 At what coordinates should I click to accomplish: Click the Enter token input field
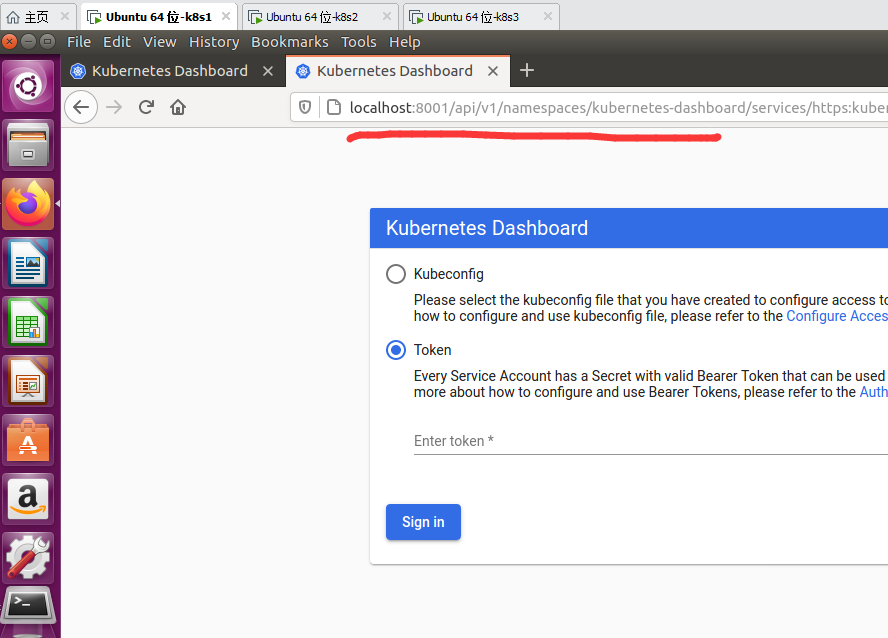[x=651, y=441]
